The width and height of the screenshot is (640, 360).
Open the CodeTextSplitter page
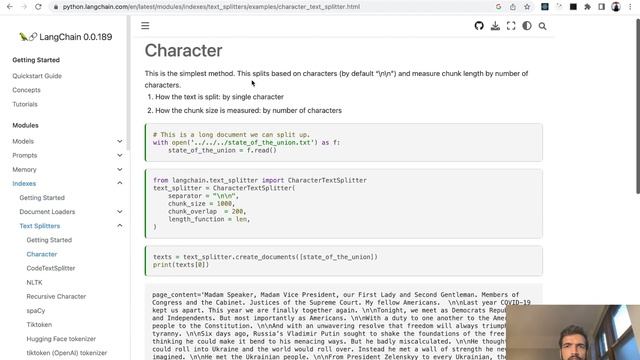point(51,268)
